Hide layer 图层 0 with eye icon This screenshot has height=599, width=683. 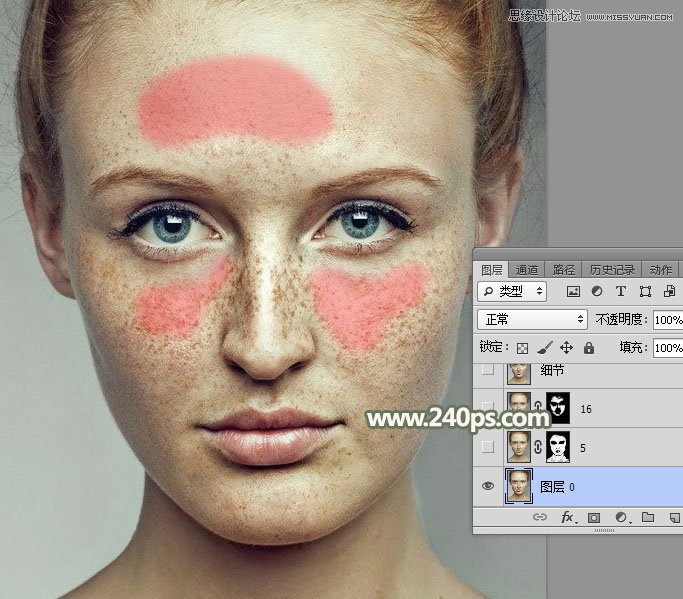(x=488, y=486)
